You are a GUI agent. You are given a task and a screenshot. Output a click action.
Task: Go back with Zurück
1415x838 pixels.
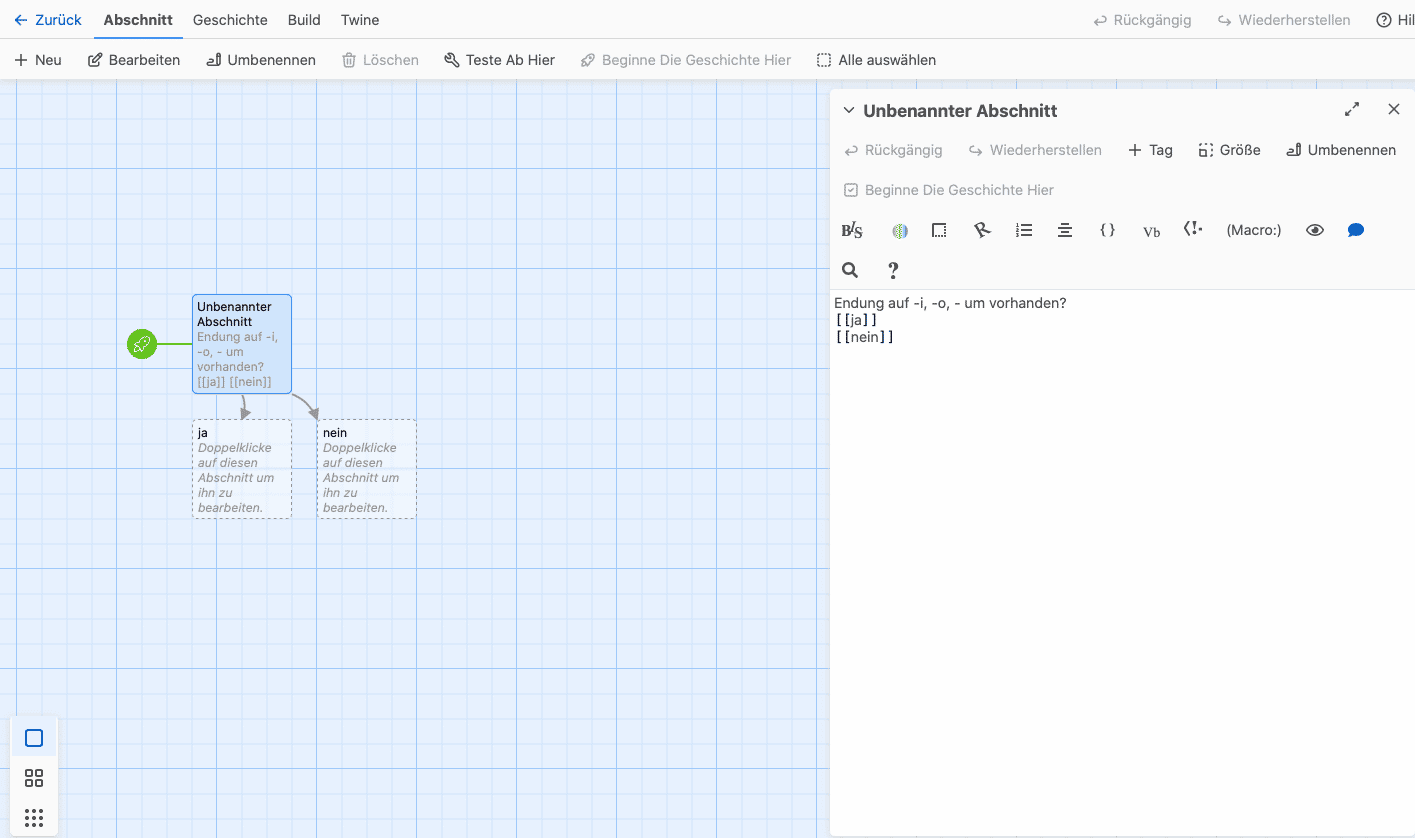(x=47, y=20)
